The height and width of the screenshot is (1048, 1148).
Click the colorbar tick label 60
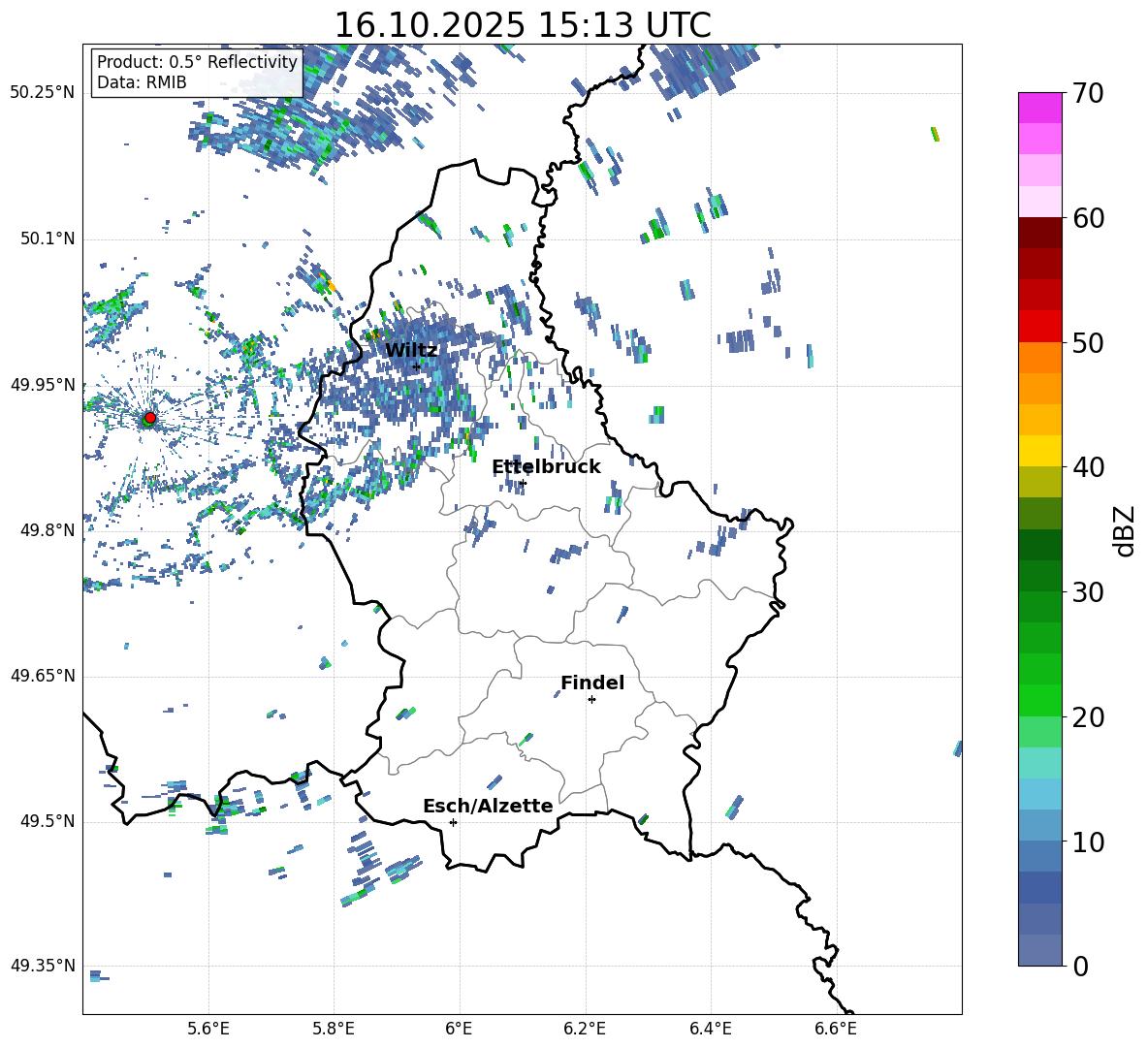(x=1088, y=218)
